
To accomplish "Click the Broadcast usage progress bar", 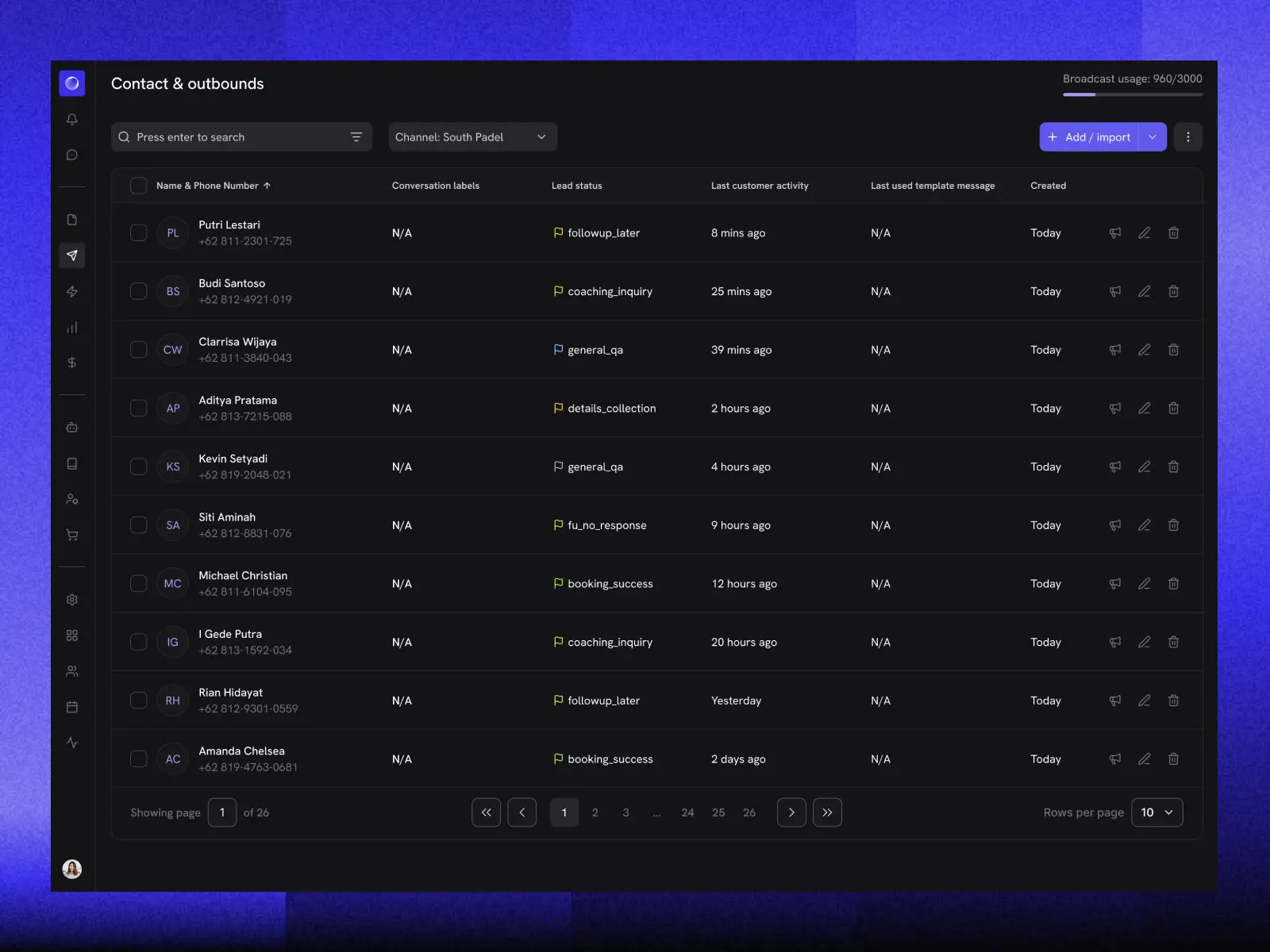I will pos(1133,94).
